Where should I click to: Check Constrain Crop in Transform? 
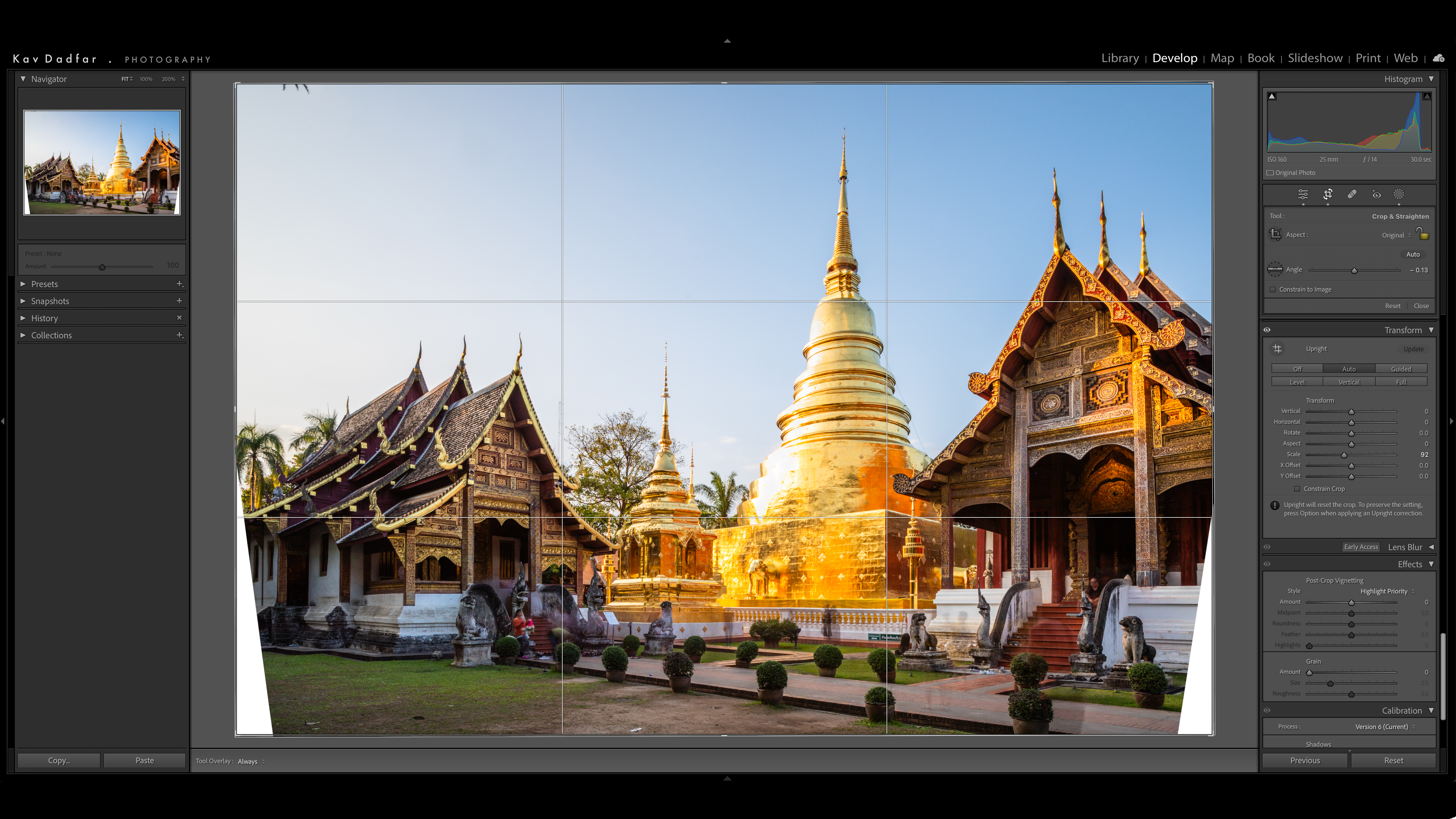point(1297,489)
